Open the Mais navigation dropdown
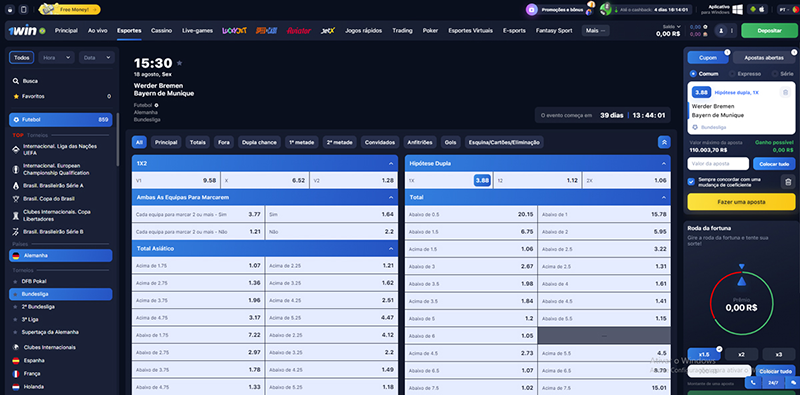Image resolution: width=800 pixels, height=395 pixels. click(595, 31)
